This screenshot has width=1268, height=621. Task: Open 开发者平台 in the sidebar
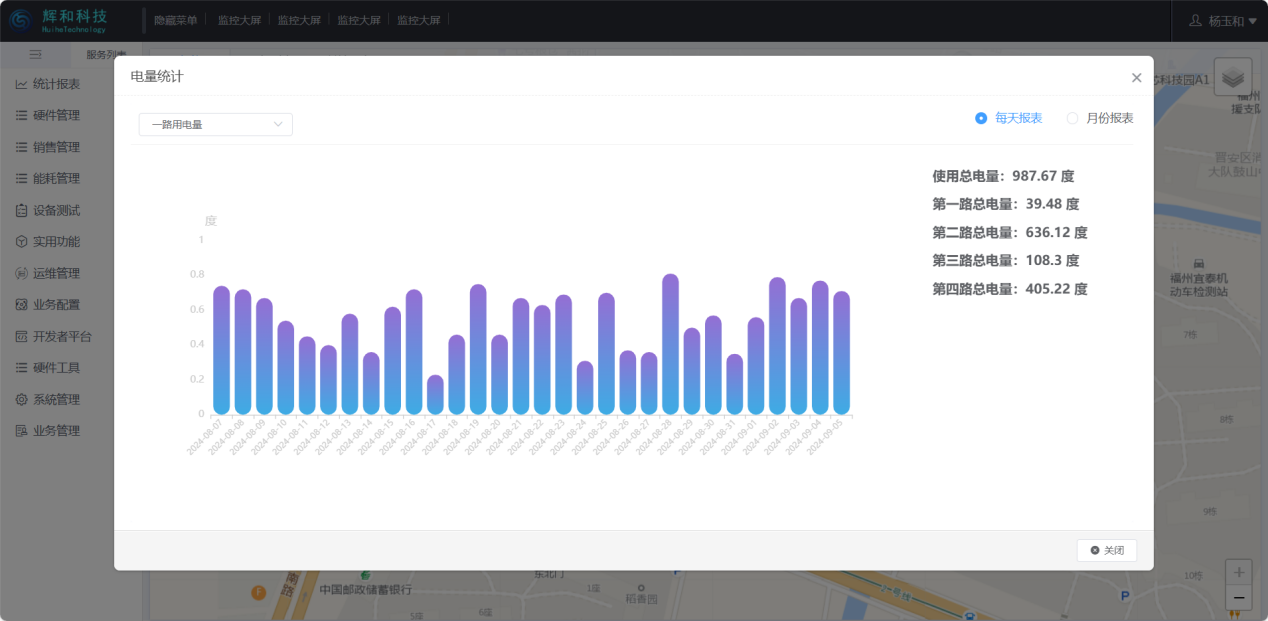coord(62,336)
